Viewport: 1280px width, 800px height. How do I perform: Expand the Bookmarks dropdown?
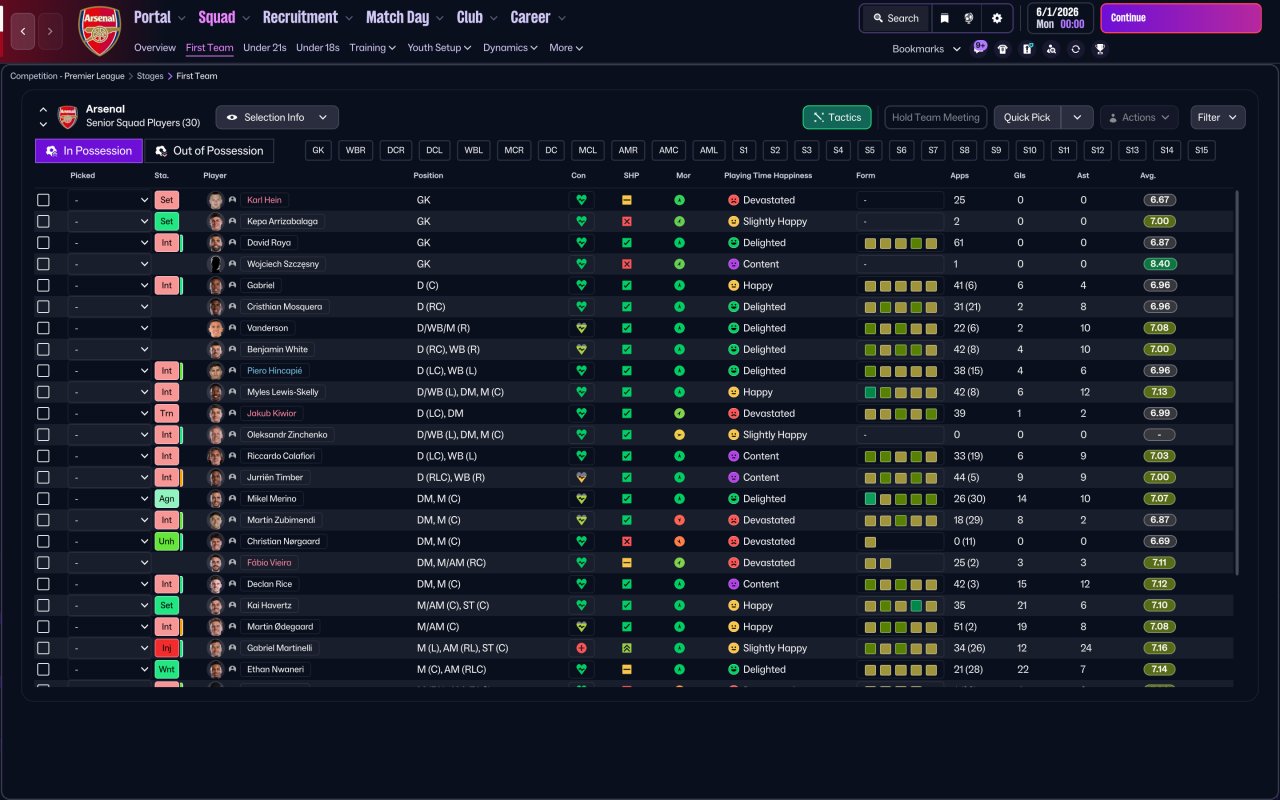pyautogui.click(x=926, y=49)
